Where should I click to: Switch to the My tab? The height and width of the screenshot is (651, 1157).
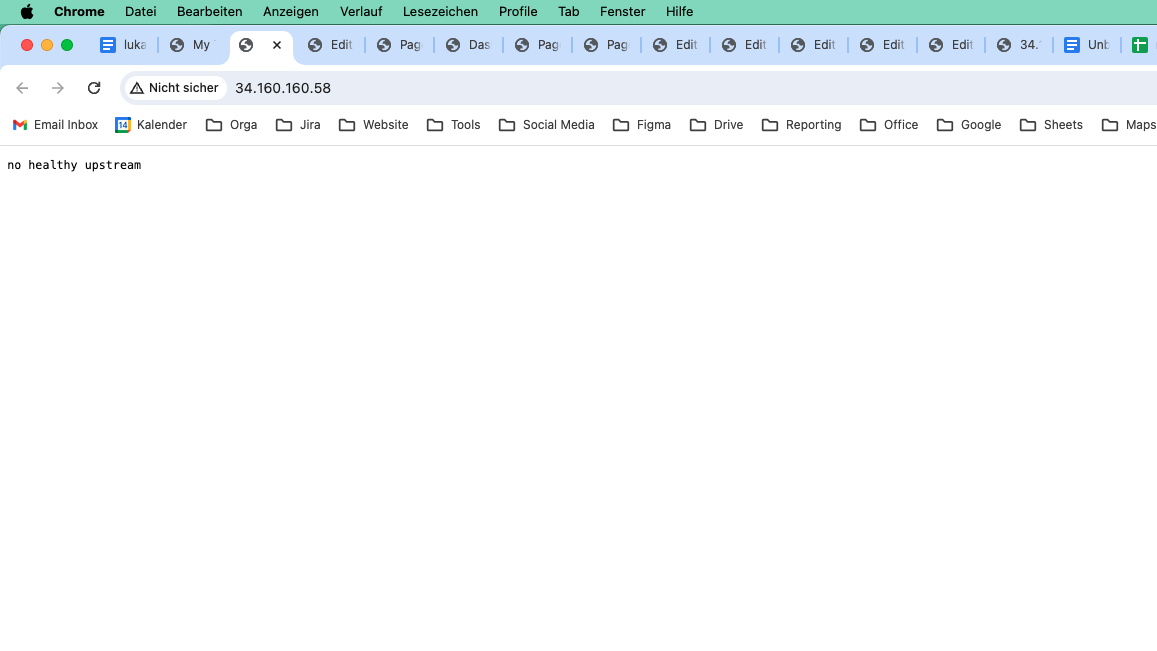pos(193,45)
